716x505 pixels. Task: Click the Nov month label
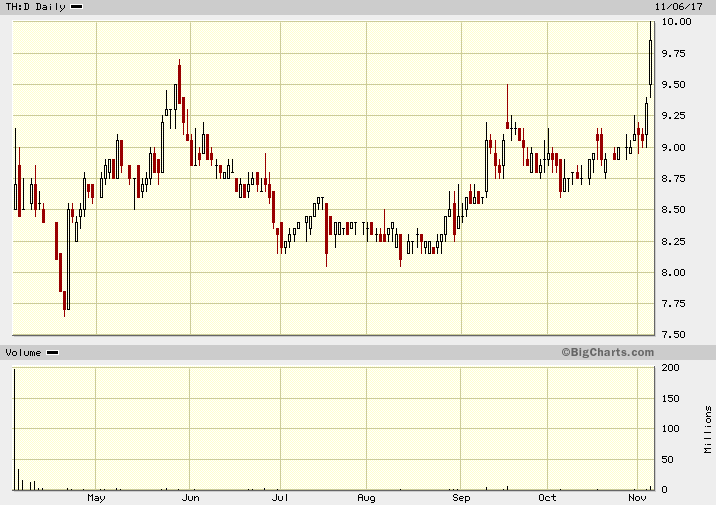(x=637, y=498)
